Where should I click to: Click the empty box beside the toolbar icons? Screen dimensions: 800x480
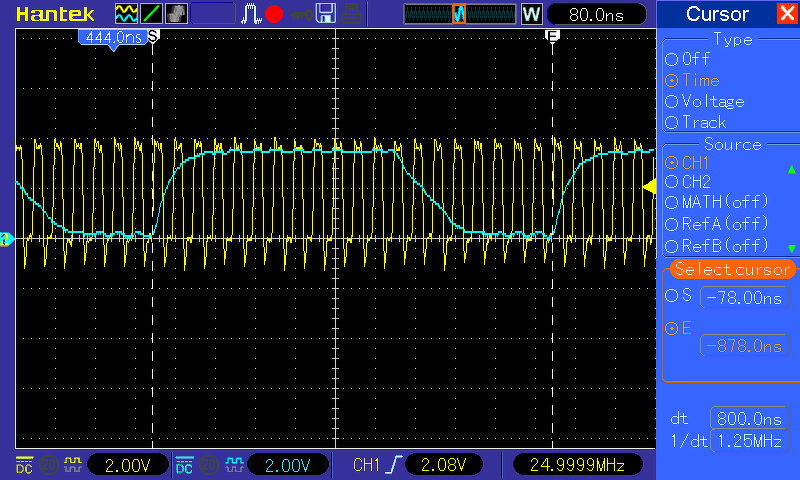(x=213, y=14)
